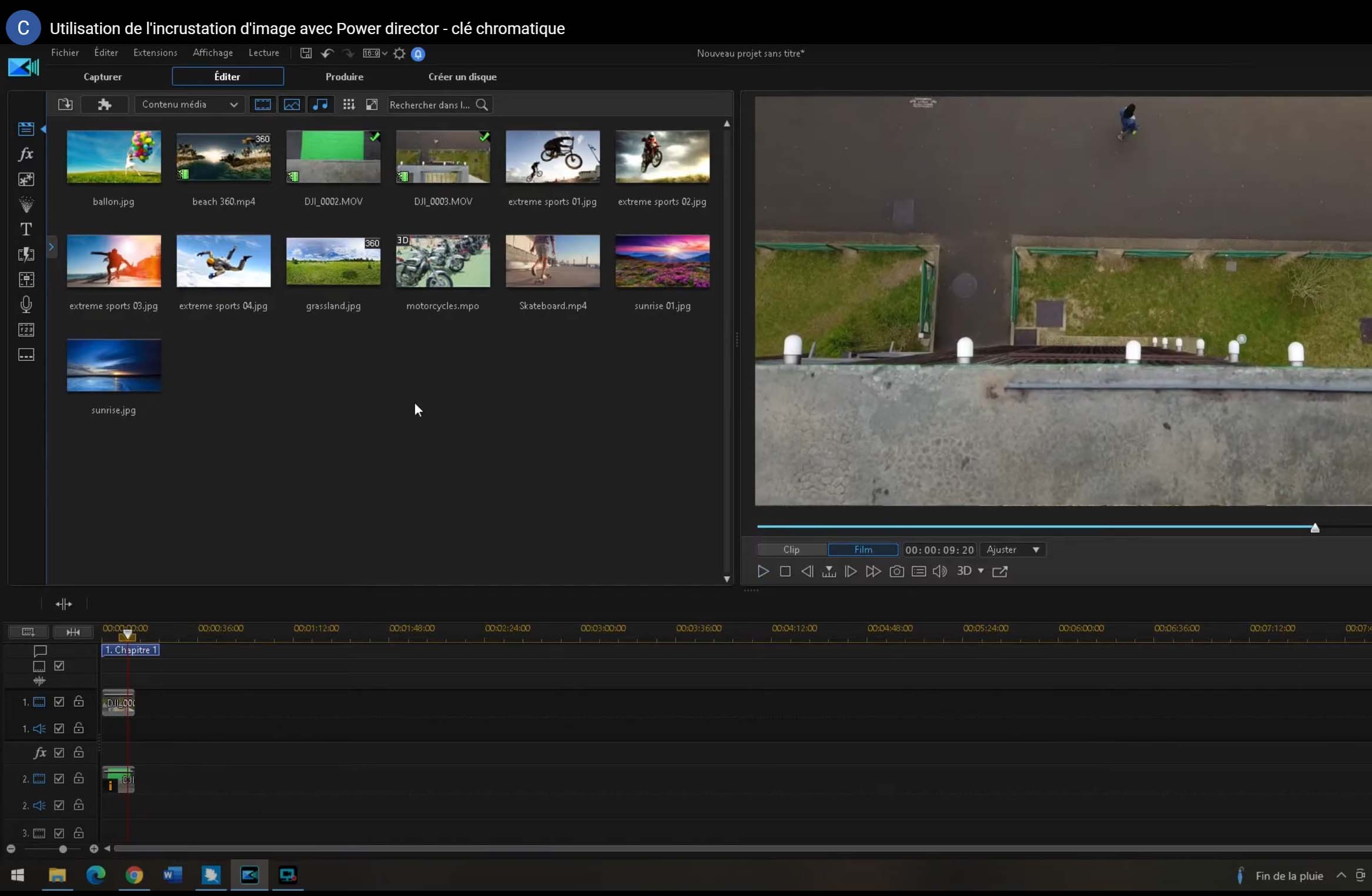Open the PiP Objects Room icon
The image size is (1372, 896).
[26, 179]
